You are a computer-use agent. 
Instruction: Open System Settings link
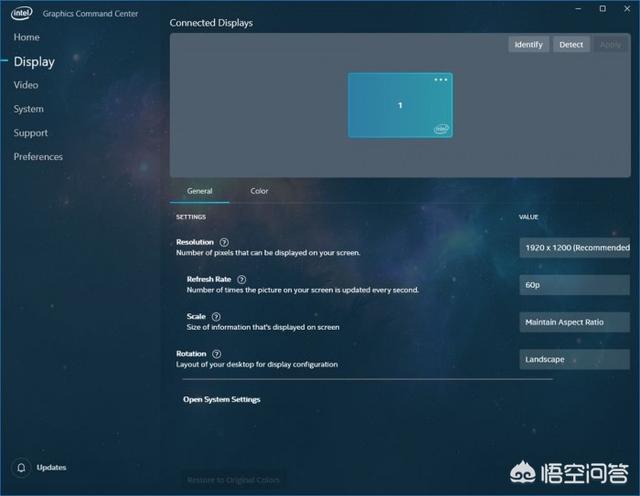coord(222,400)
